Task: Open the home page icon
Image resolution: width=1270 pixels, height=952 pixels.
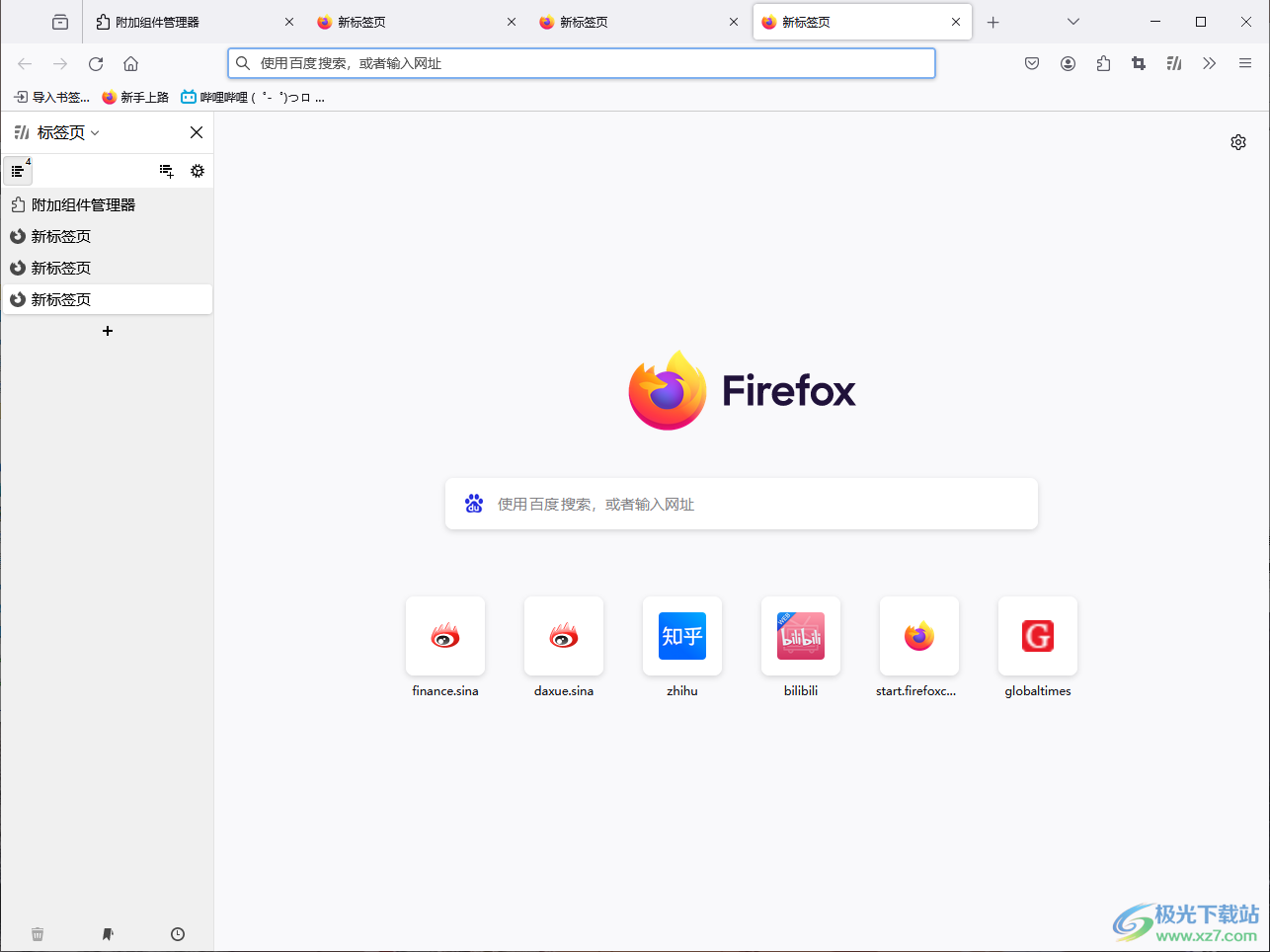Action: click(130, 63)
